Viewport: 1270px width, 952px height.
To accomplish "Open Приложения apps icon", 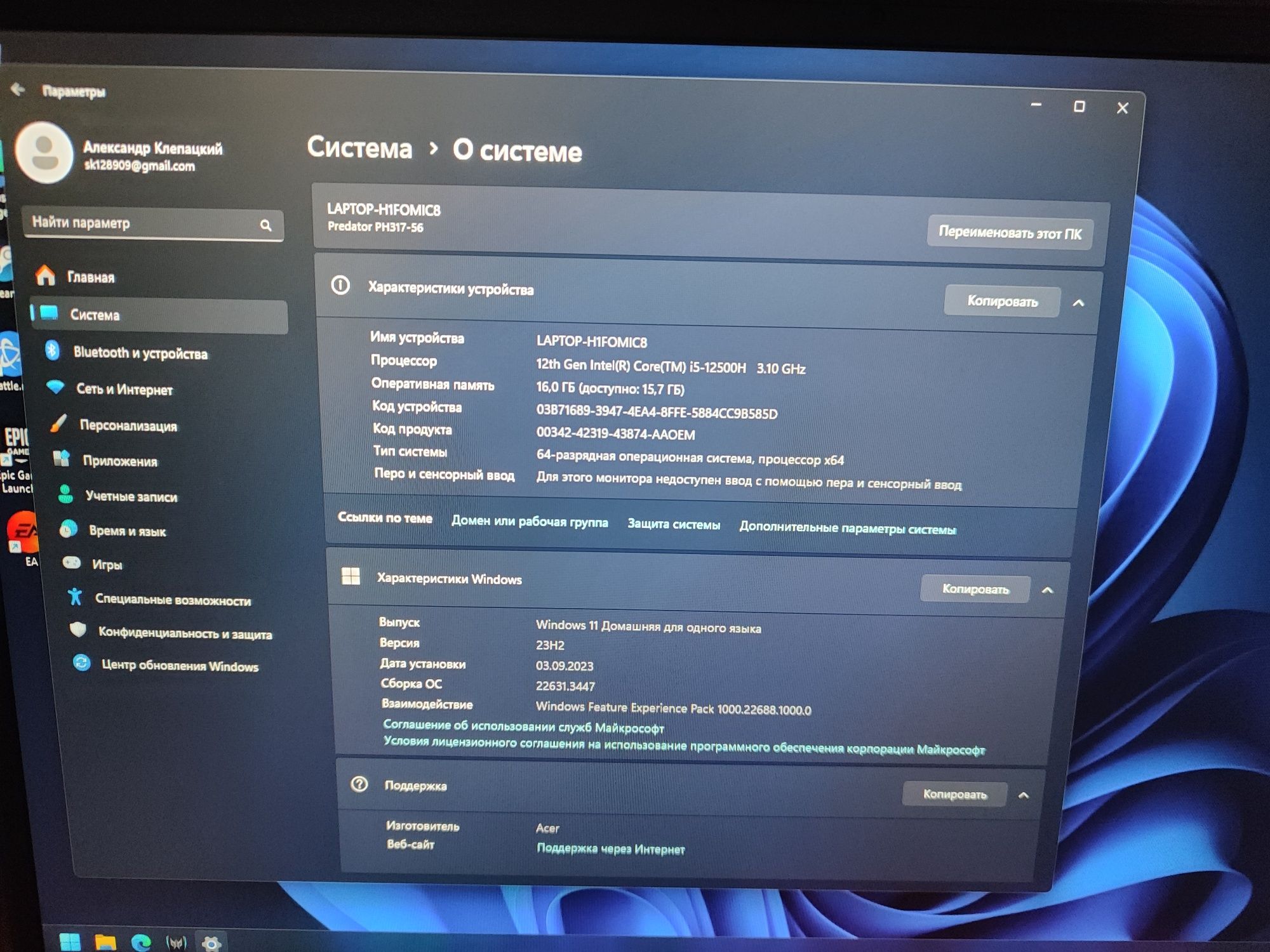I will point(62,459).
